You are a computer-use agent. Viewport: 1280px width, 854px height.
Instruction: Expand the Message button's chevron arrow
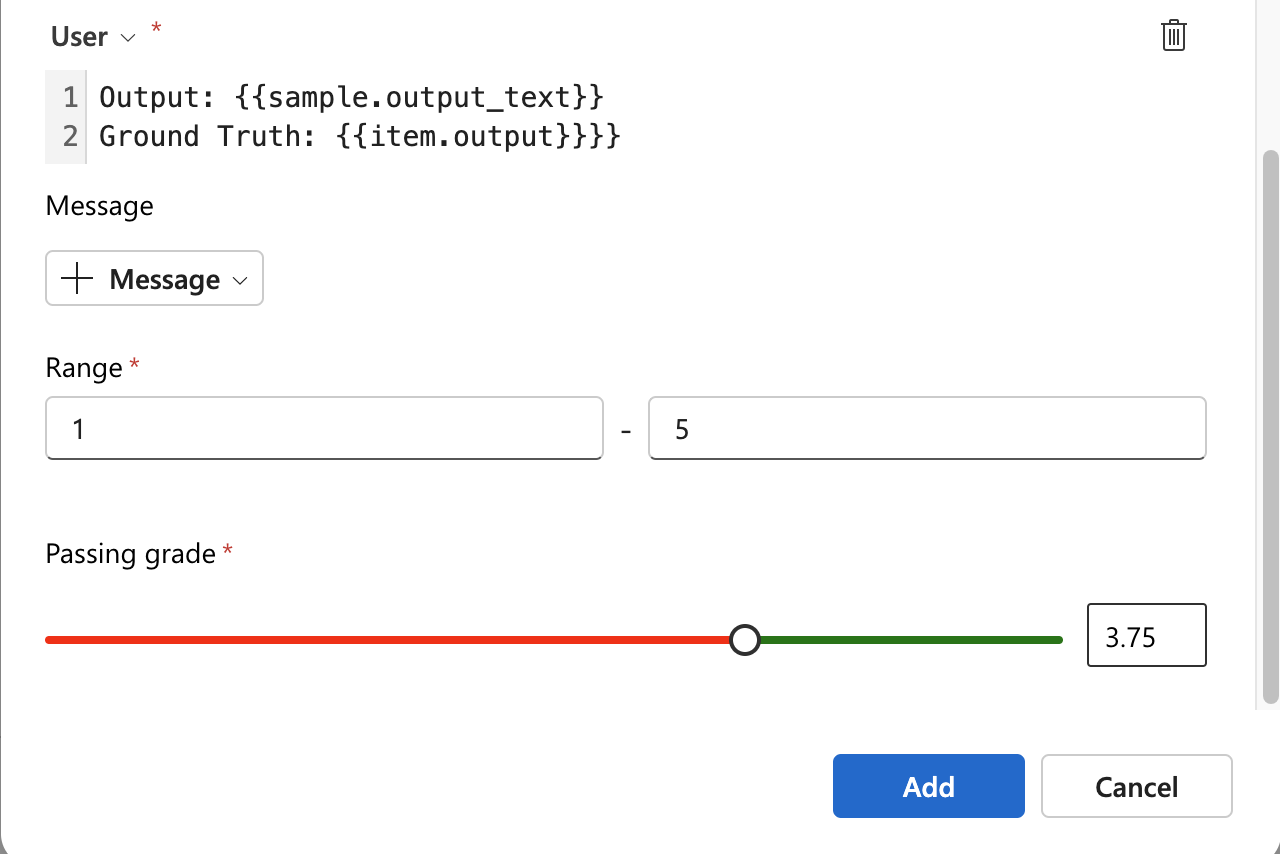(240, 281)
